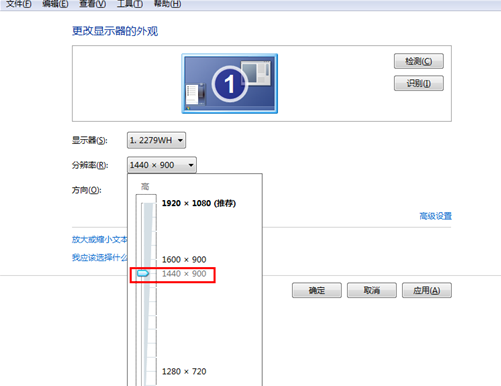
Task: Open the 查看(V) menu
Action: [x=92, y=4]
